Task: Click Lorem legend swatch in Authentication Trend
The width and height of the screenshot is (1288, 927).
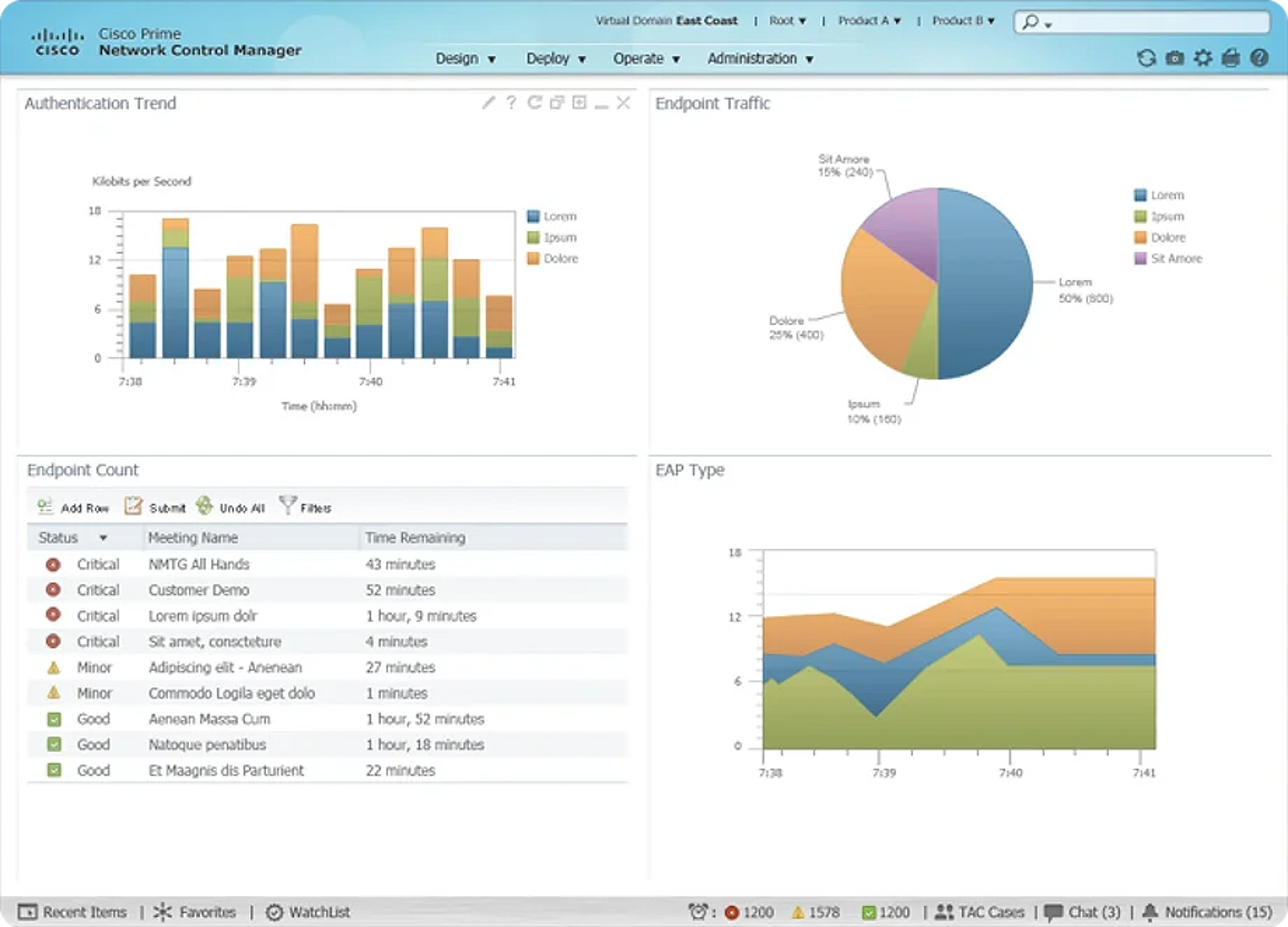Action: click(x=533, y=216)
